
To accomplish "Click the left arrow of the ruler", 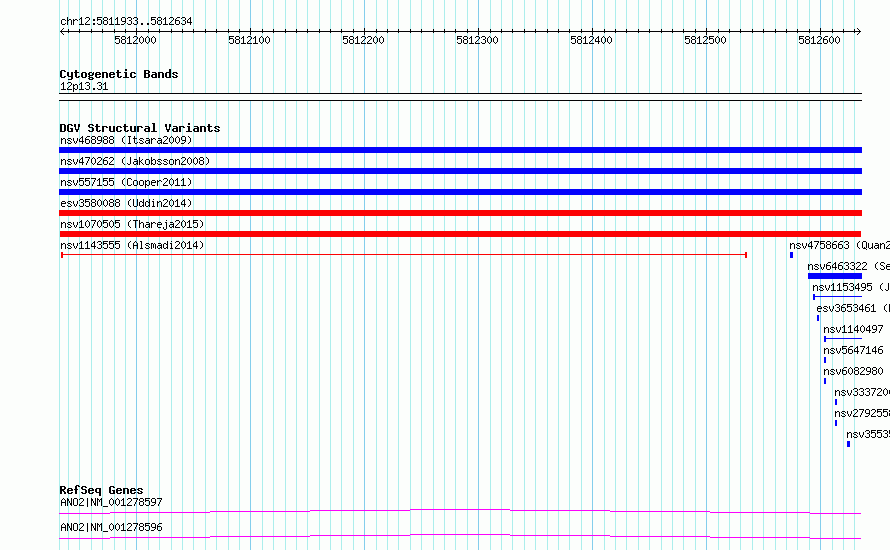I will [62, 31].
